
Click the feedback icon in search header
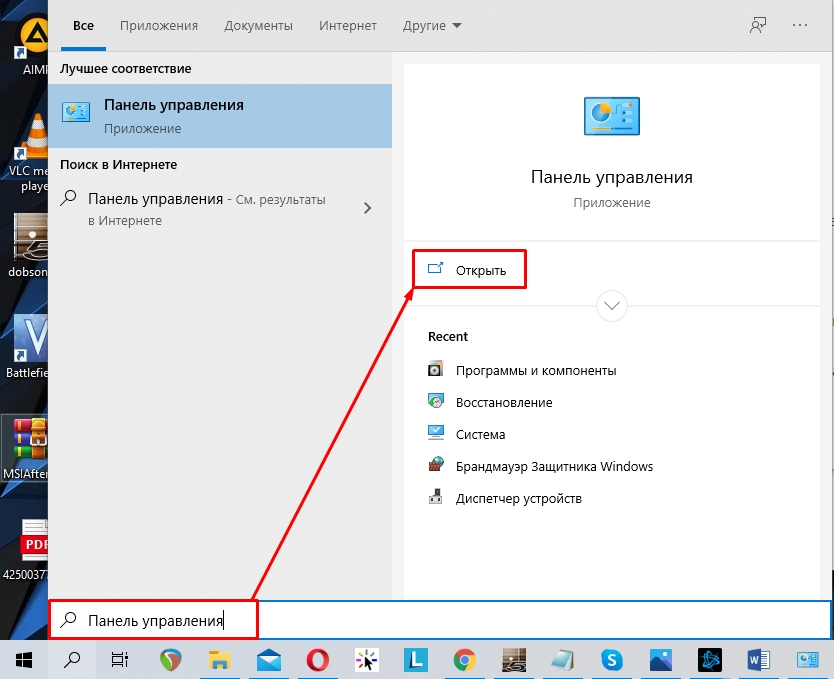click(x=758, y=25)
